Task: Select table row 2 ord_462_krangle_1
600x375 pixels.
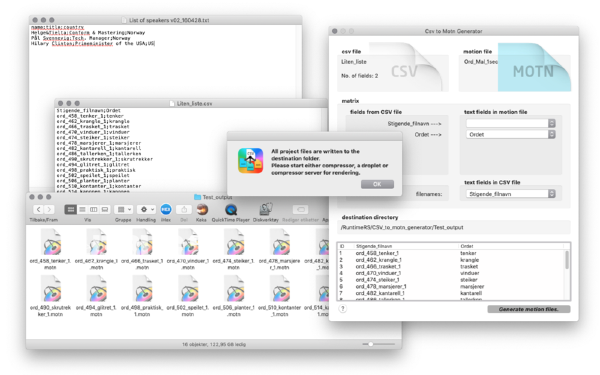Action: 451,260
